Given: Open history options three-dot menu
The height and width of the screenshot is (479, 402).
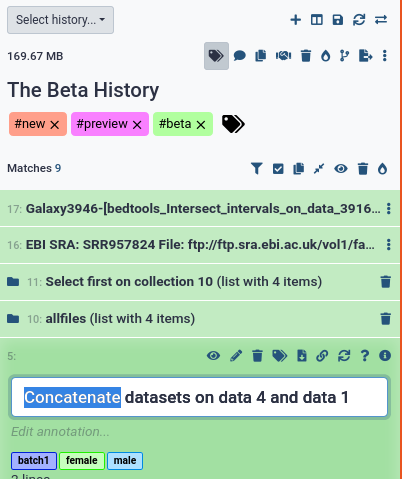Looking at the screenshot, I should click(385, 56).
